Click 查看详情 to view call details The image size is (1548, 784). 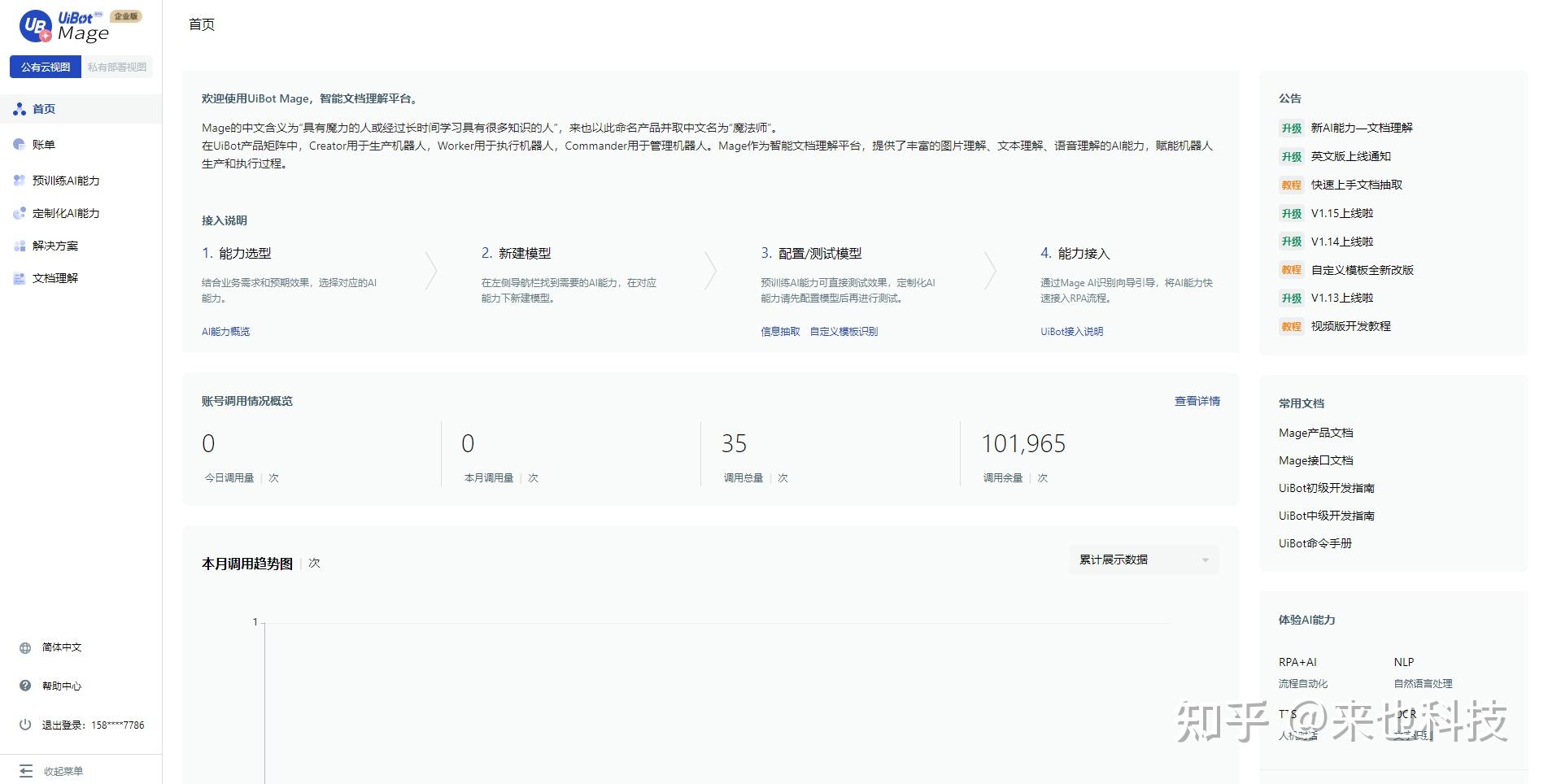1195,400
